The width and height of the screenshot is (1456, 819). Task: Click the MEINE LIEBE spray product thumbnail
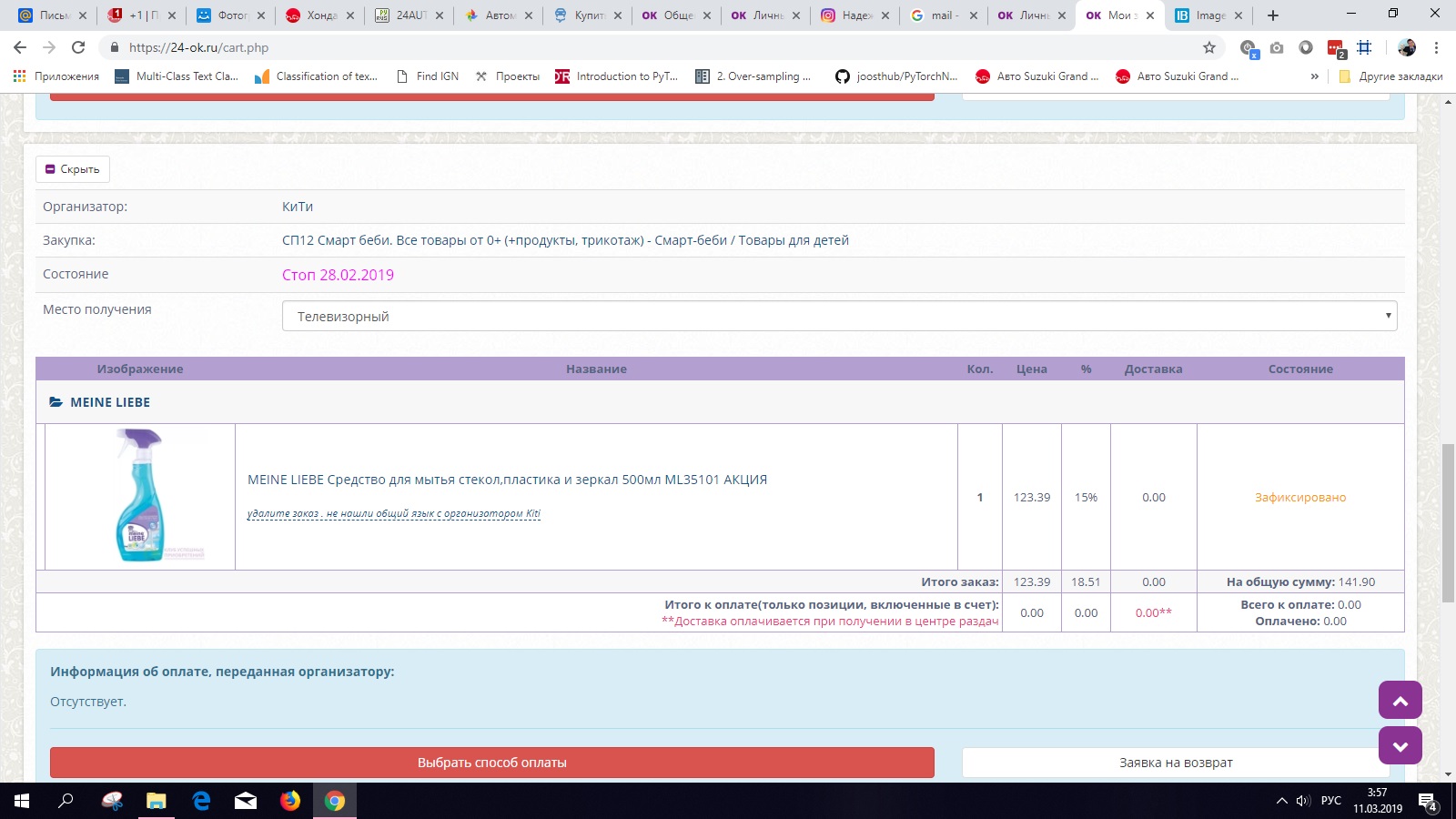tap(140, 497)
